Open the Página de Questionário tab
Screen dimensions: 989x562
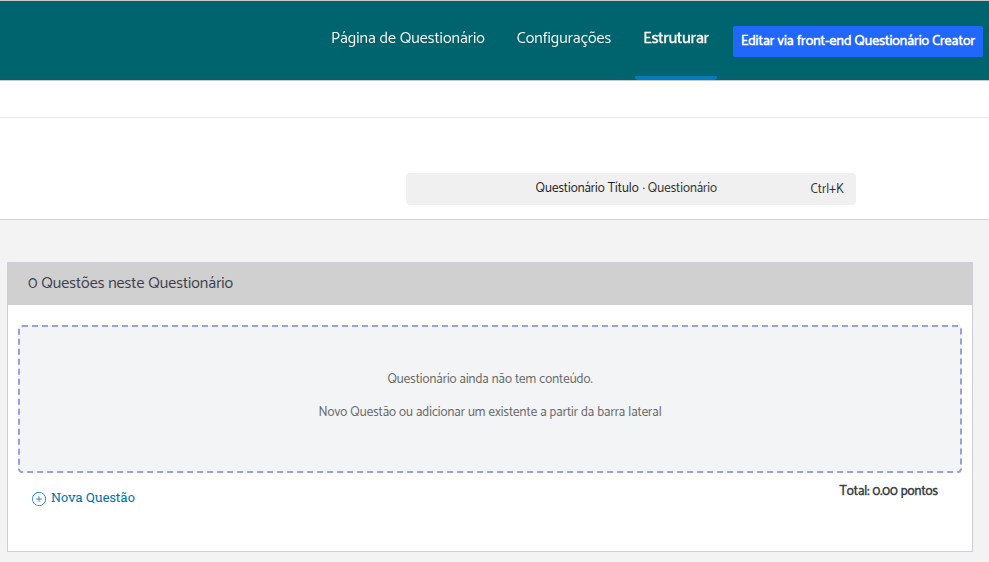(407, 38)
